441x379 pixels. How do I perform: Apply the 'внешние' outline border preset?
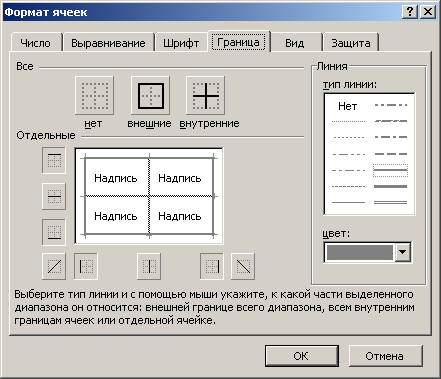151,96
